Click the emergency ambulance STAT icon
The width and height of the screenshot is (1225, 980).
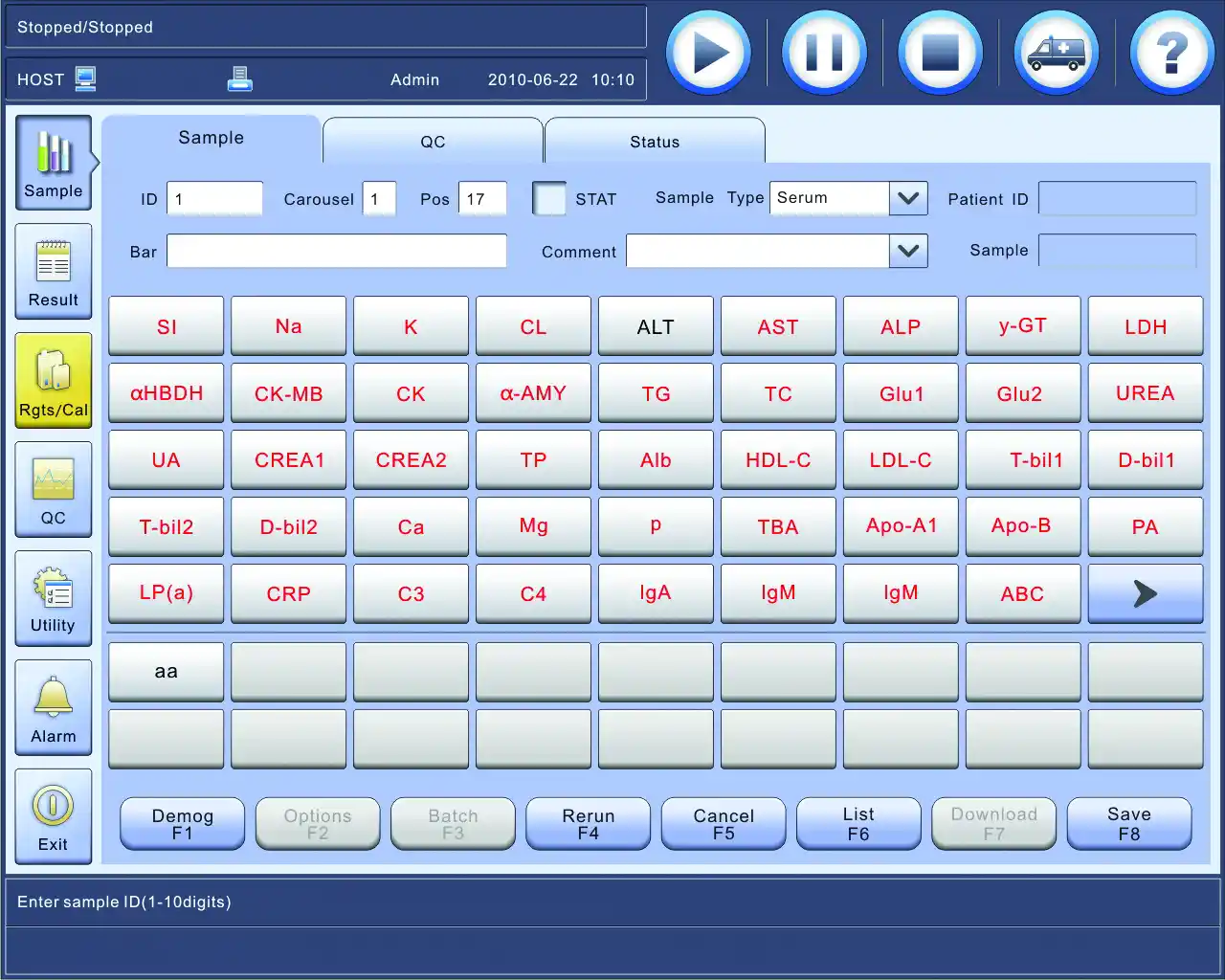pyautogui.click(x=1056, y=53)
